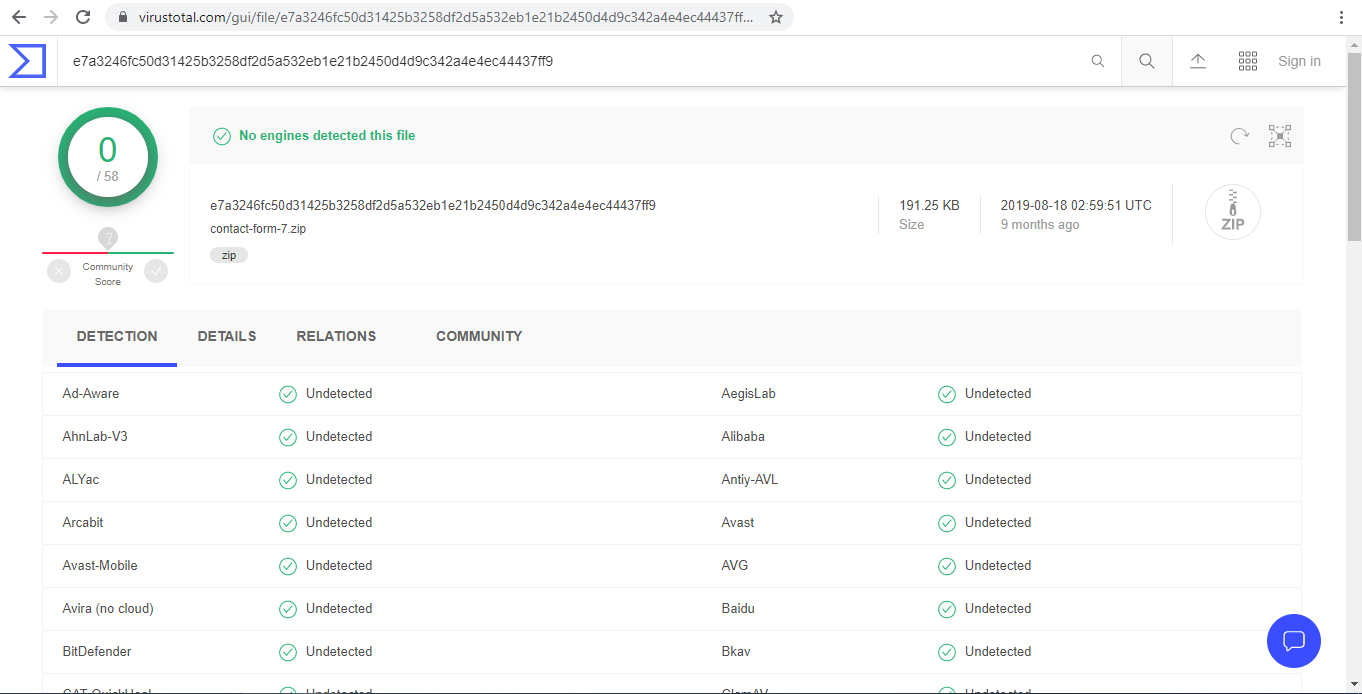Switch to the DETECTION tab
Viewport: 1362px width, 694px height.
pos(117,337)
